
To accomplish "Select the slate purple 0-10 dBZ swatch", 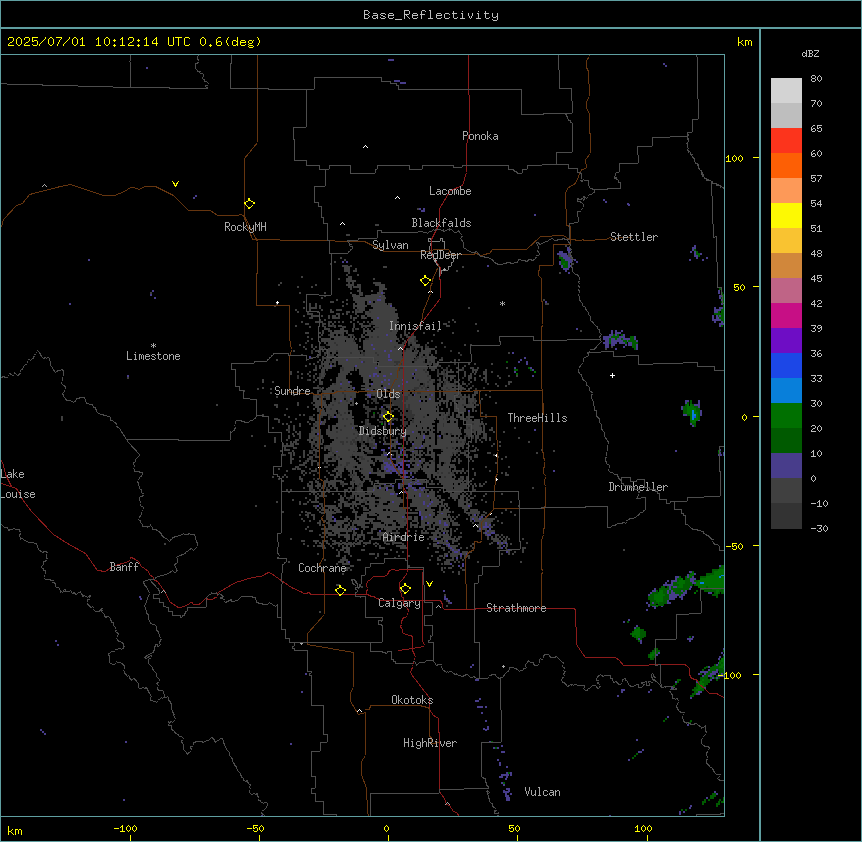I will coord(786,466).
